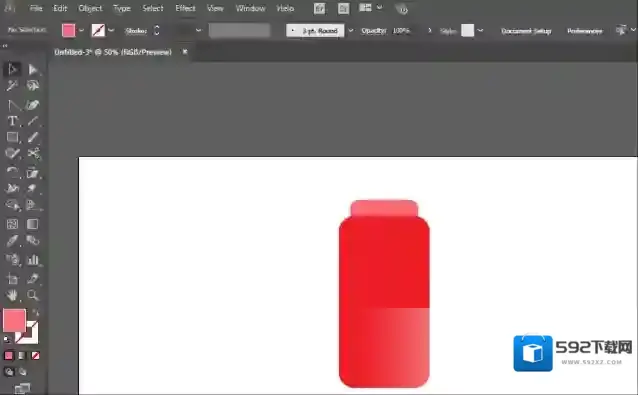Select the Column Graph tool
The image size is (638, 395).
(x=33, y=260)
